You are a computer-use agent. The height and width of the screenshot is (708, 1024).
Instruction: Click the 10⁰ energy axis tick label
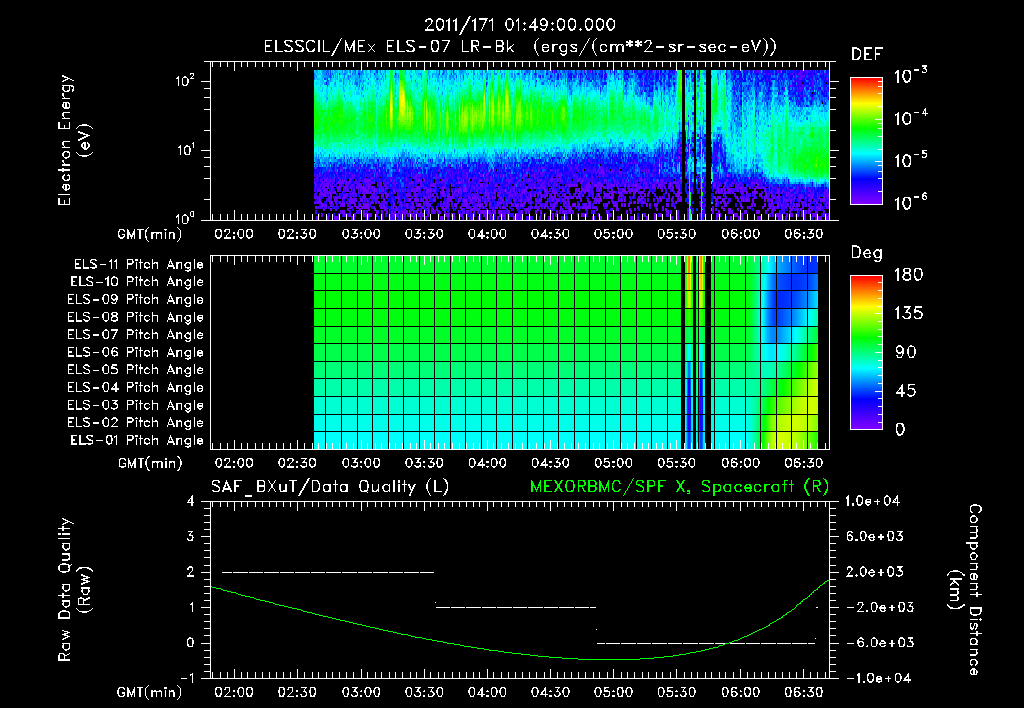[185, 217]
